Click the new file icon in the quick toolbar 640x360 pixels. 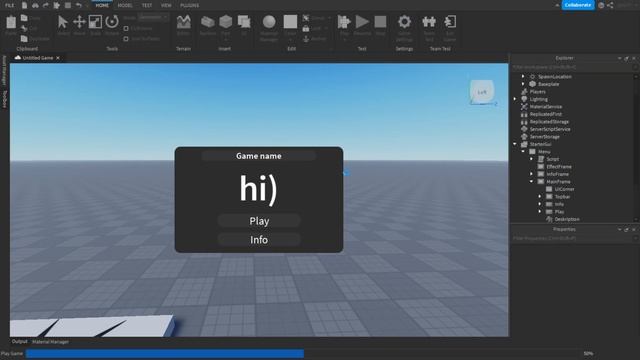click(24, 5)
